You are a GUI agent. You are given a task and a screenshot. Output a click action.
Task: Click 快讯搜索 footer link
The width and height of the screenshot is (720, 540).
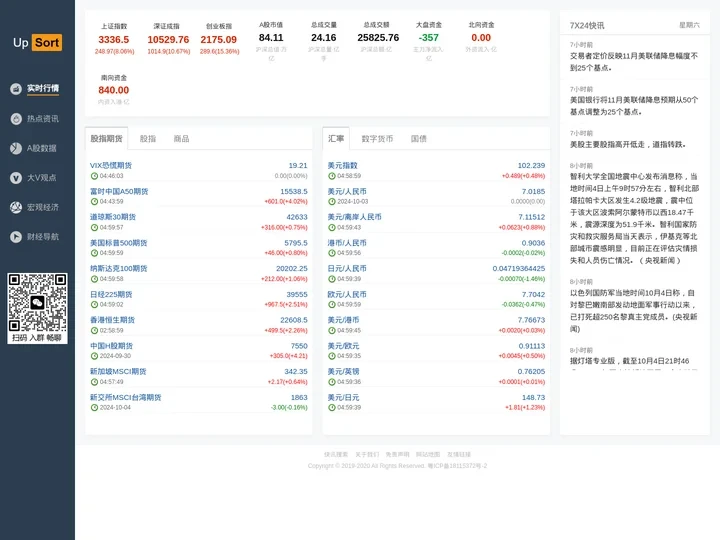pyautogui.click(x=336, y=455)
